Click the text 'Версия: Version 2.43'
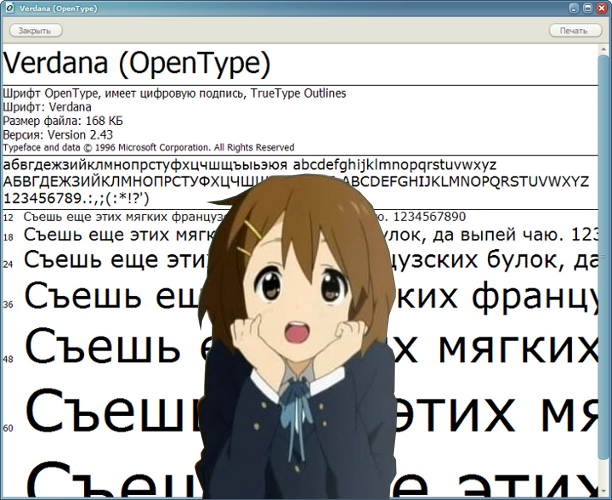The height and width of the screenshot is (500, 612). (x=58, y=135)
